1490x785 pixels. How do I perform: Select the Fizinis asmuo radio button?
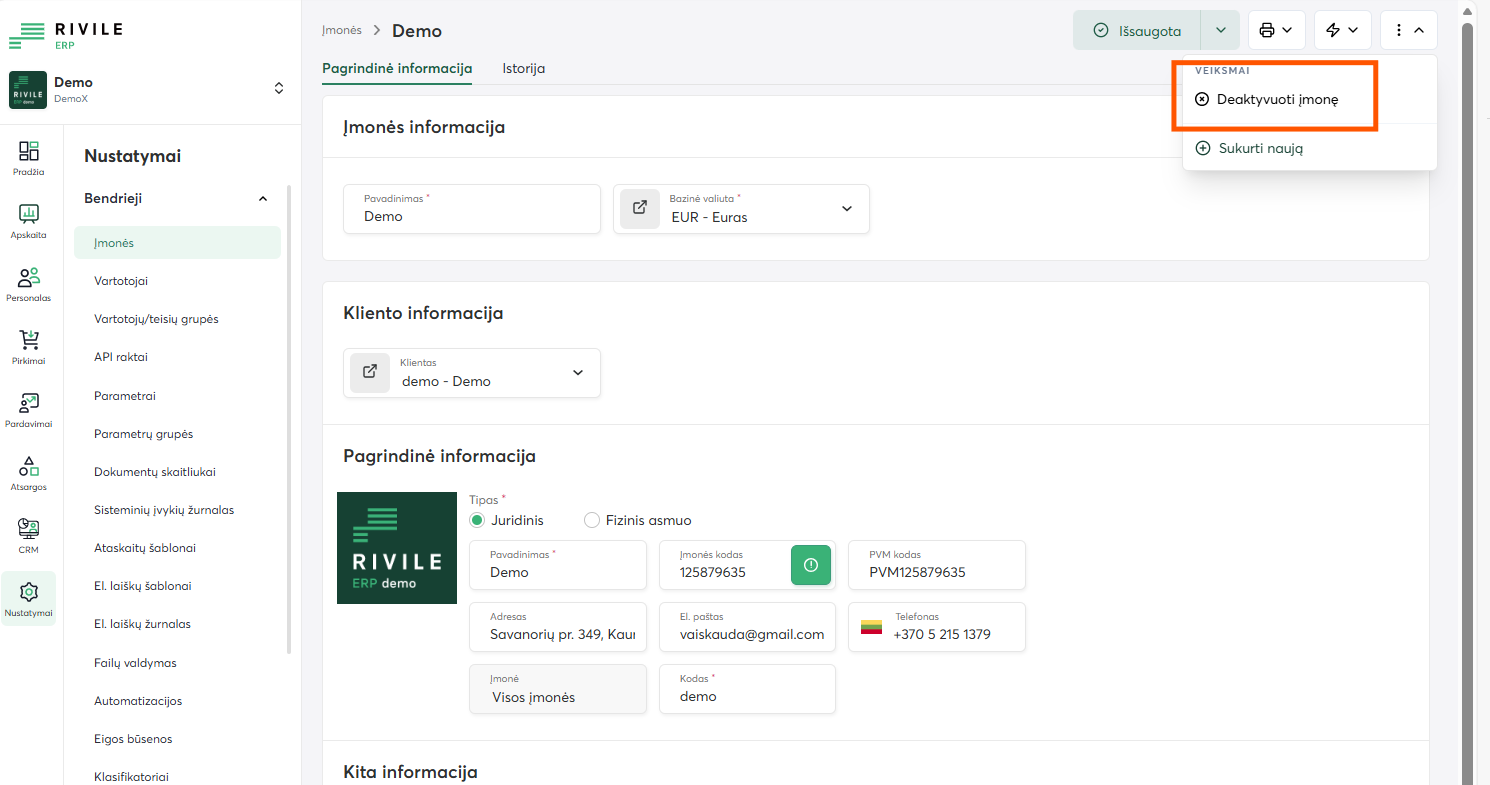[x=591, y=520]
